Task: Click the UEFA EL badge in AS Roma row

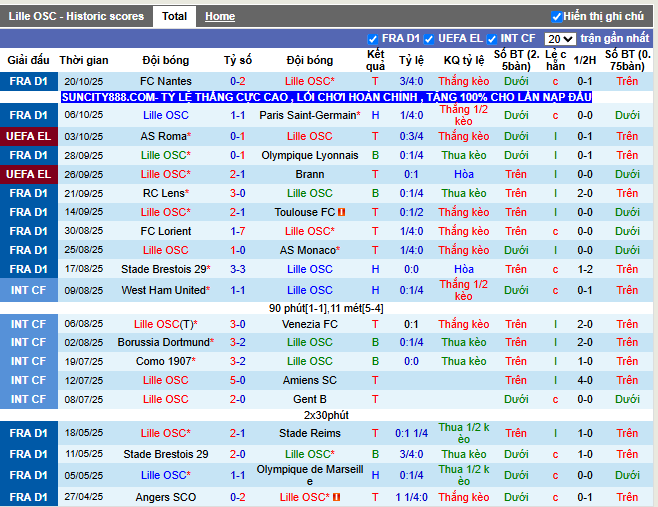Action: click(x=27, y=136)
